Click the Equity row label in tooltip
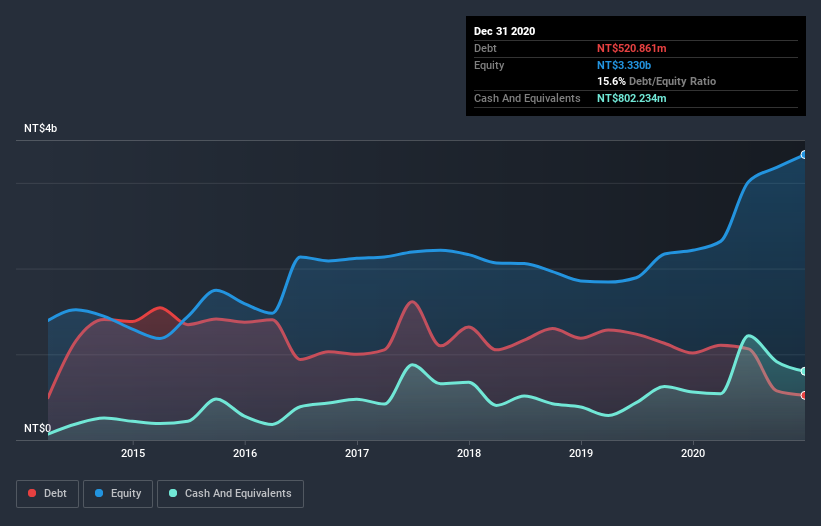The height and width of the screenshot is (526, 821). pyautogui.click(x=489, y=65)
